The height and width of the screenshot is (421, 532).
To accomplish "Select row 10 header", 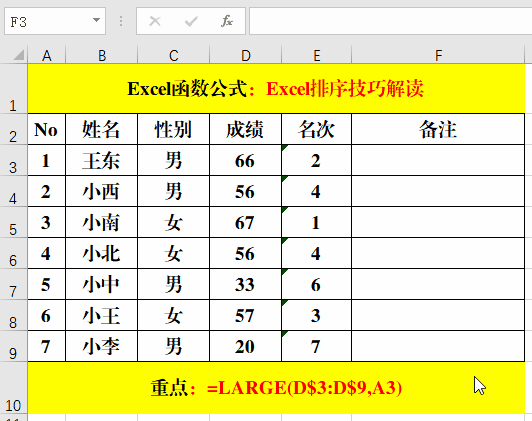I will (x=13, y=388).
